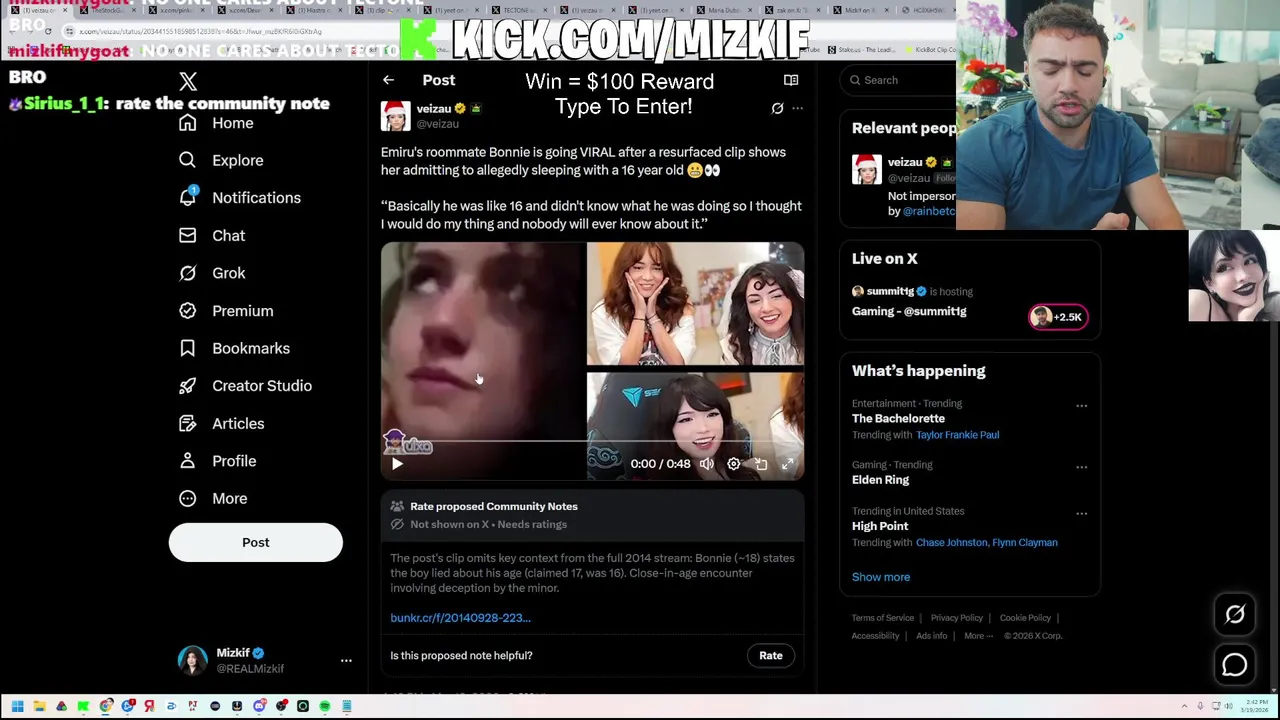Click the Grok explain icon on the post
This screenshot has height=720, width=1280.
[777, 108]
